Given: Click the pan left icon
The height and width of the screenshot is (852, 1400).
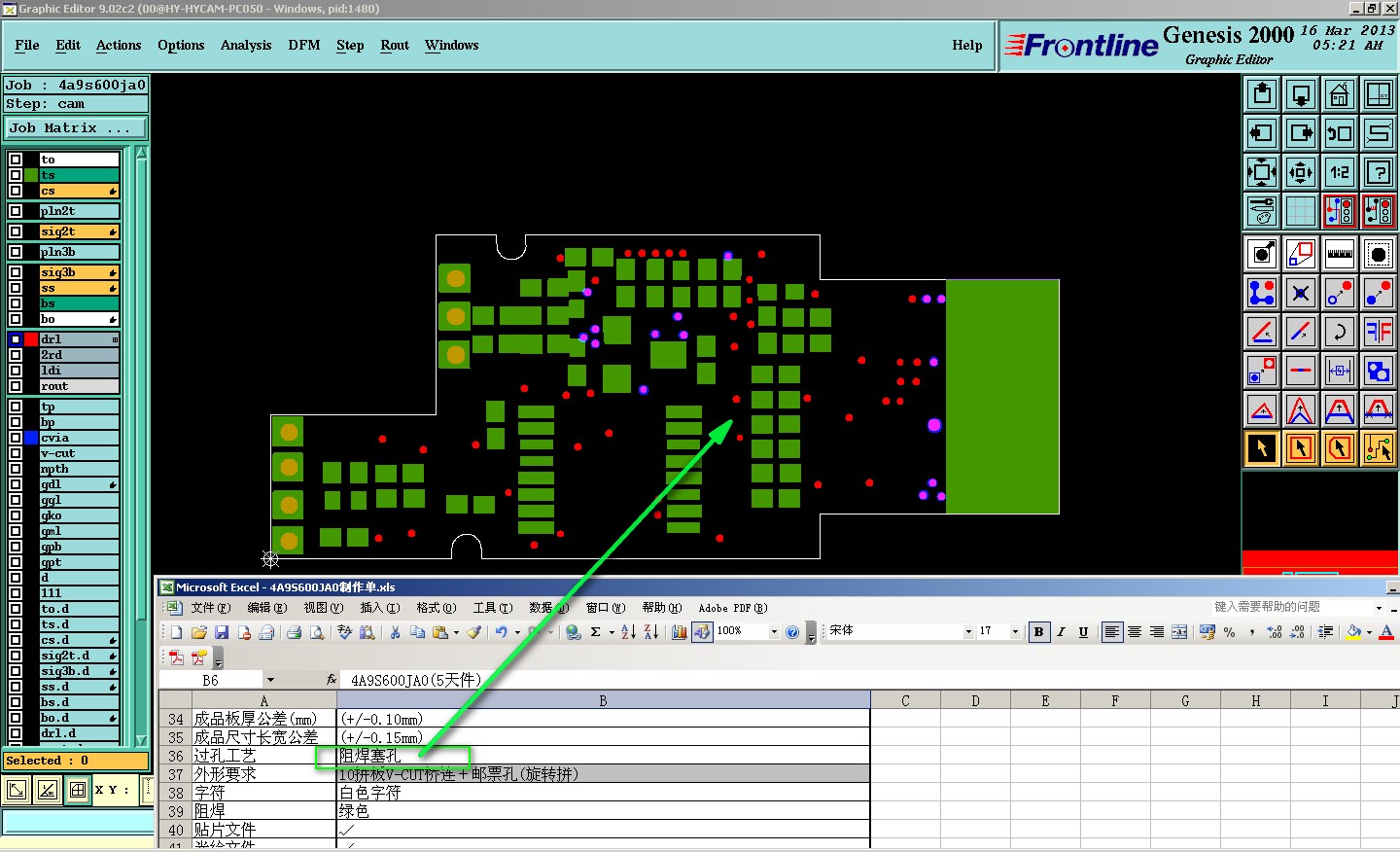Looking at the screenshot, I should [x=1262, y=133].
